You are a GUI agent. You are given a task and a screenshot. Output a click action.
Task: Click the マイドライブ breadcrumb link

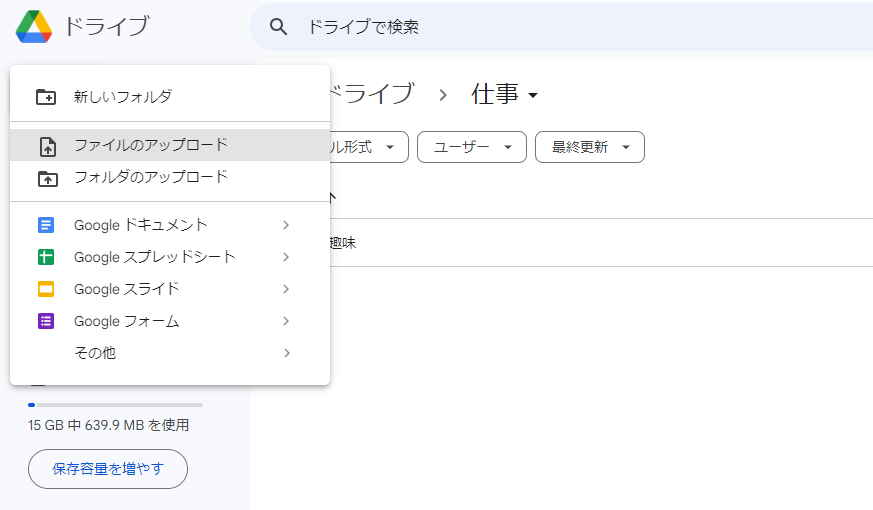point(372,94)
